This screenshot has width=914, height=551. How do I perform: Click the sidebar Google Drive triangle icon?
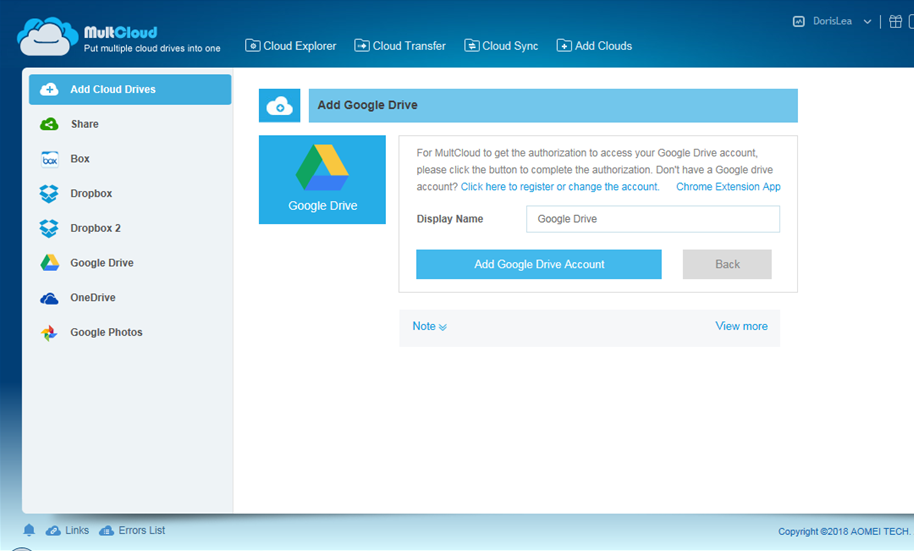(x=50, y=262)
